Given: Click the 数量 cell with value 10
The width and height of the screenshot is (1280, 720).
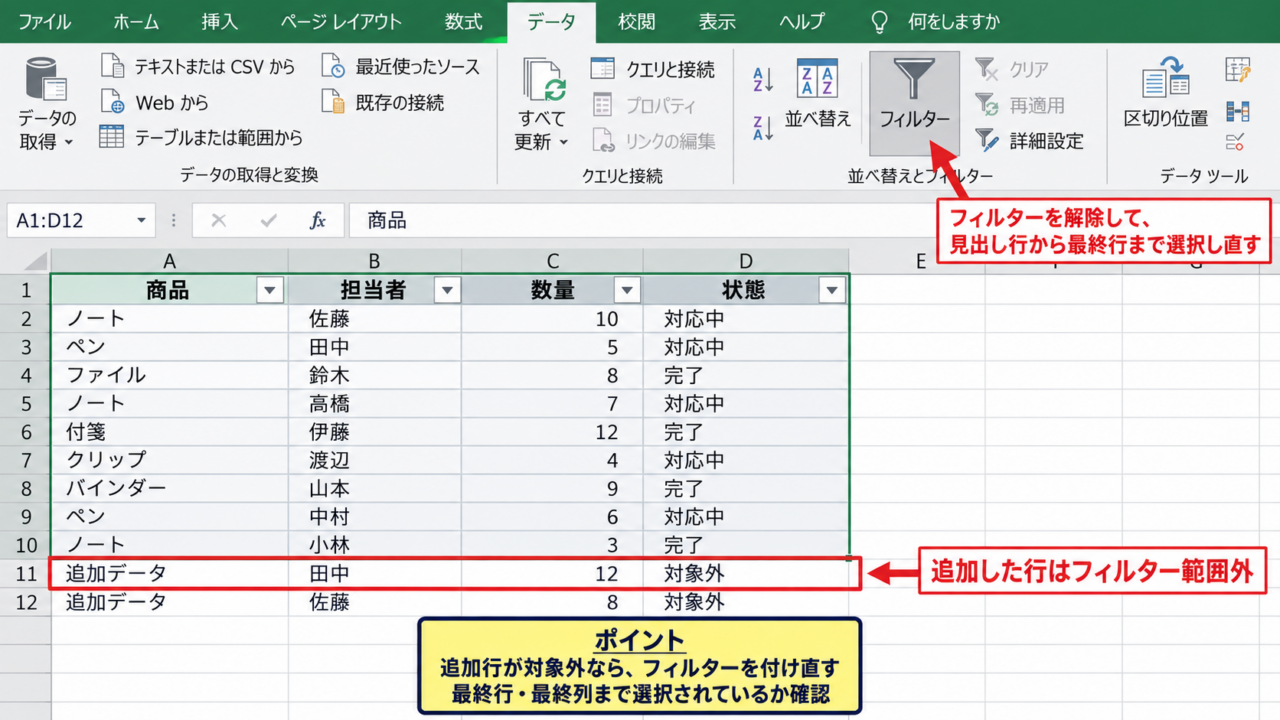Looking at the screenshot, I should pyautogui.click(x=552, y=319).
